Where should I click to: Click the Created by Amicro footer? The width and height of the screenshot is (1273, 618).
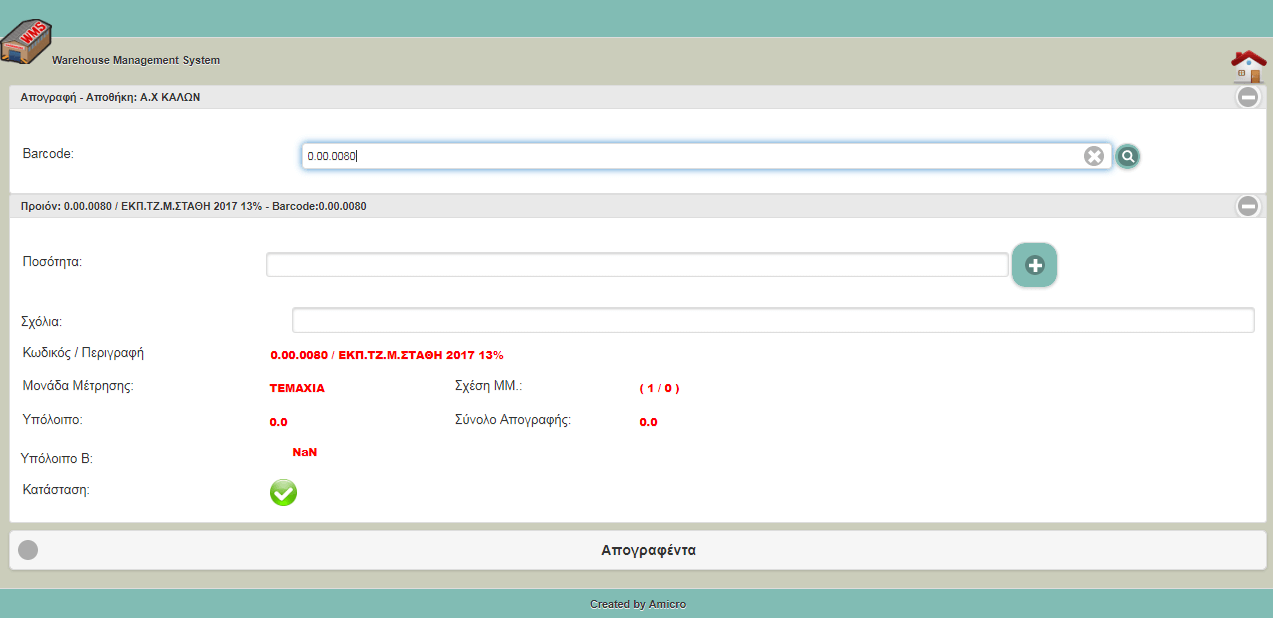[x=638, y=604]
